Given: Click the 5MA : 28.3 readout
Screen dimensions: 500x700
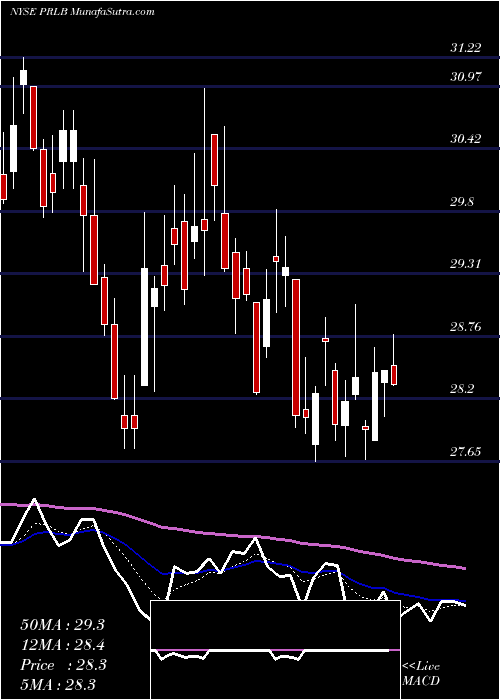Looking at the screenshot, I should tap(58, 684).
